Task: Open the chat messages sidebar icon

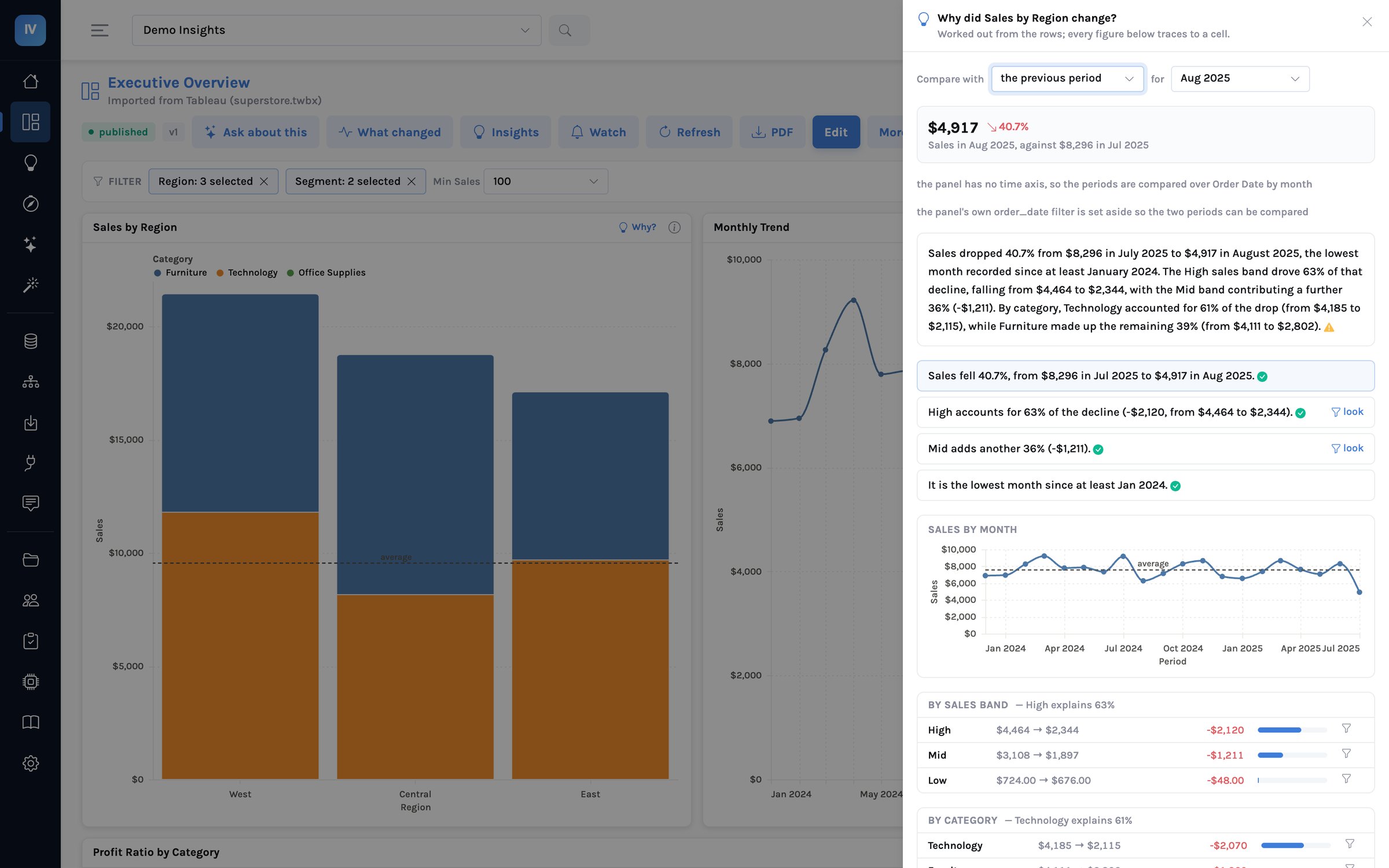Action: tap(31, 503)
